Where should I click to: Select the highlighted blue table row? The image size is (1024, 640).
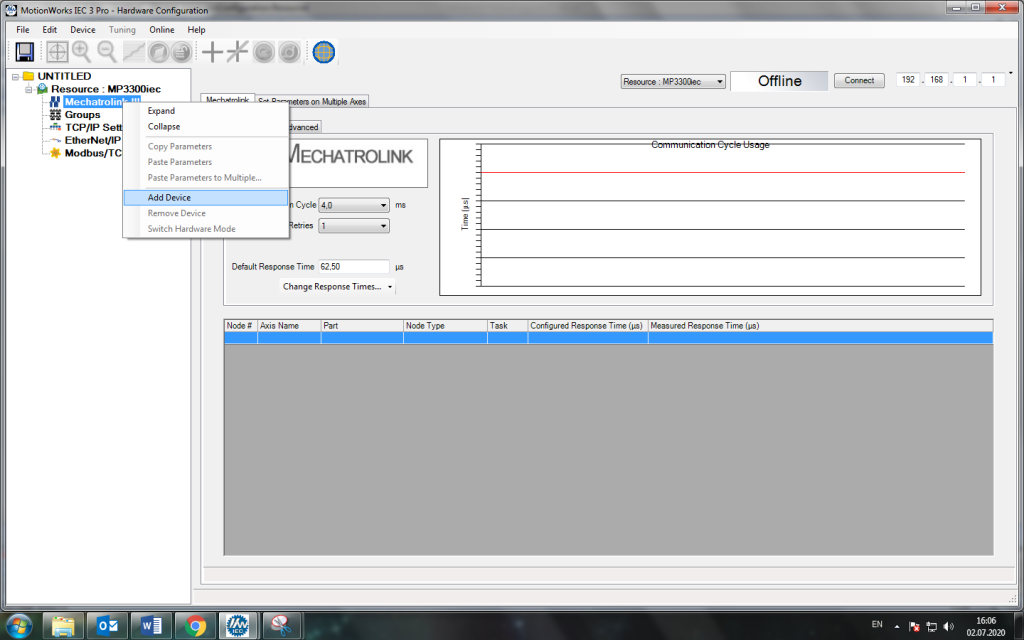point(608,338)
